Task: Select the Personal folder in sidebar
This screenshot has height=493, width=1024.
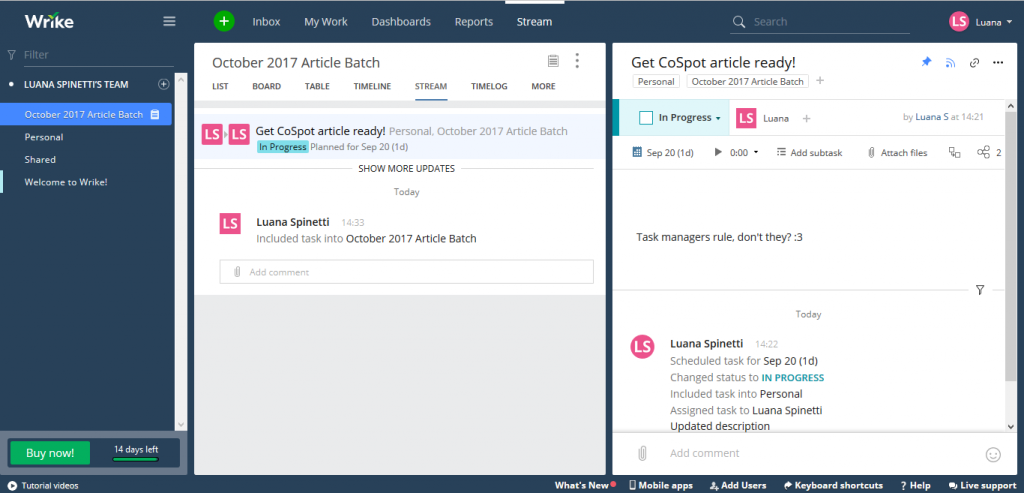Action: click(44, 137)
